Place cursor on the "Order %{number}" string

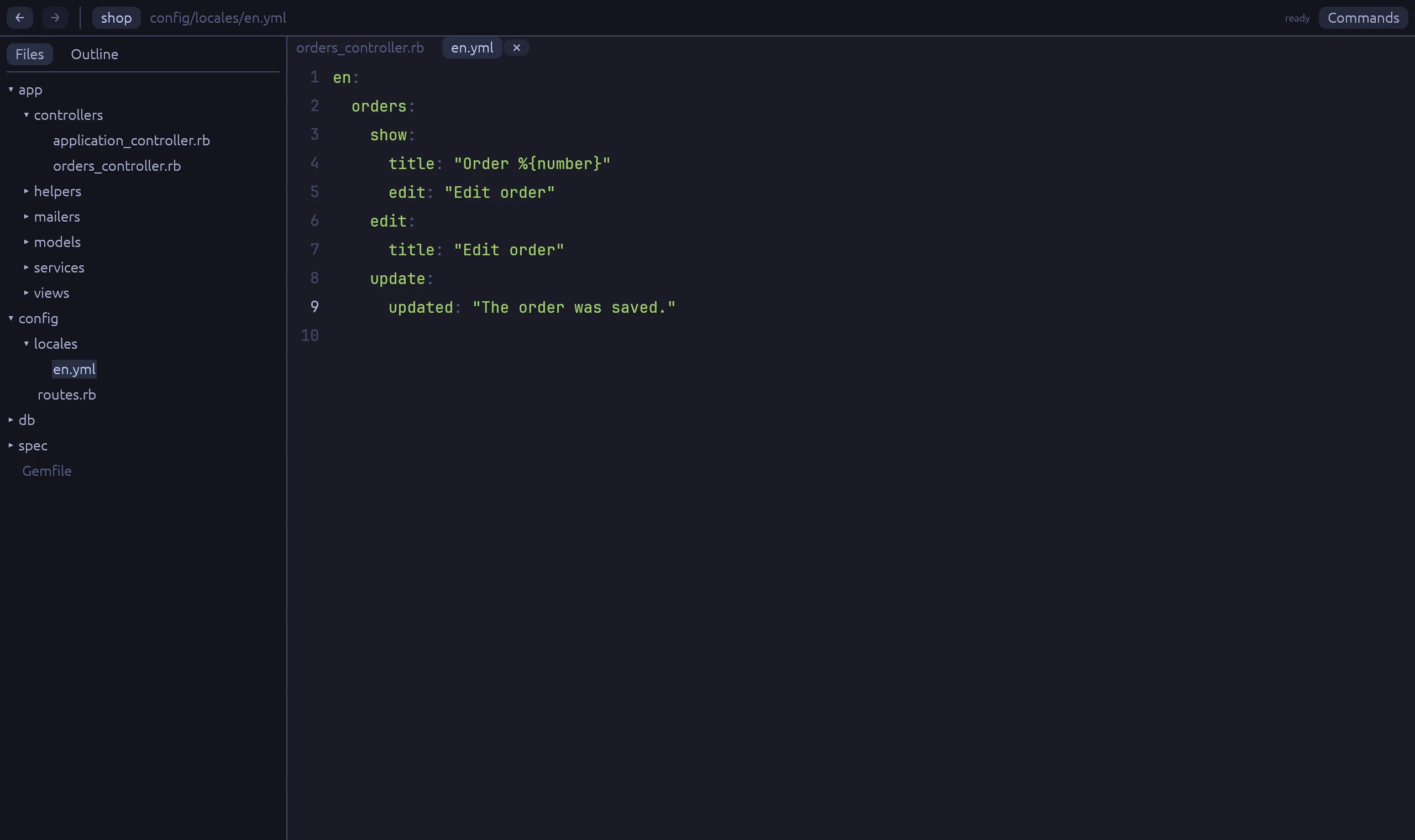click(x=532, y=164)
